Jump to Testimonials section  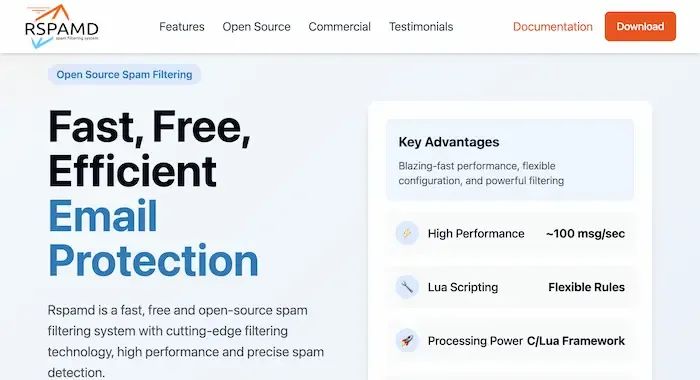click(x=421, y=27)
